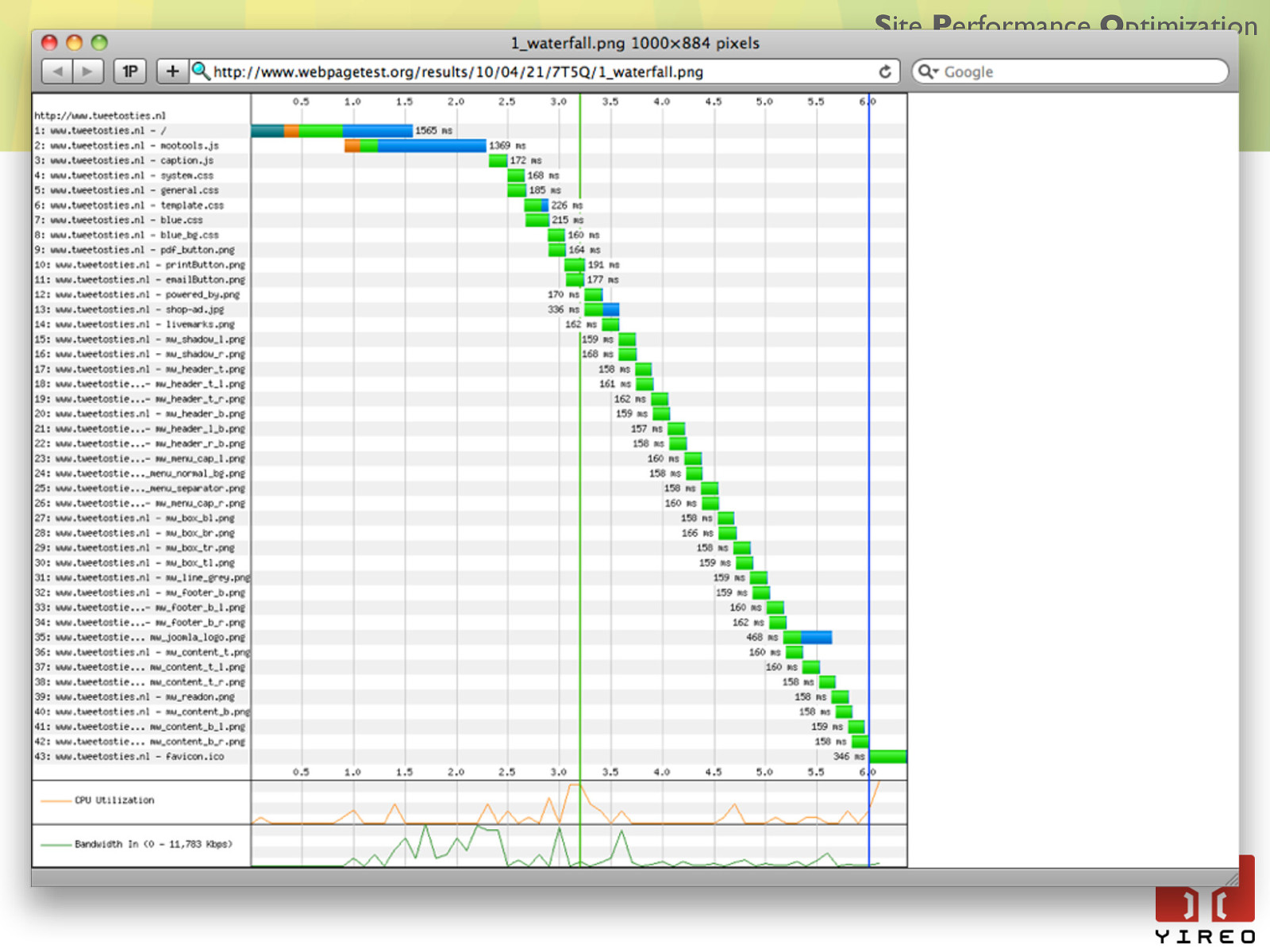Select mw_header_t.png request label

pyautogui.click(x=140, y=369)
